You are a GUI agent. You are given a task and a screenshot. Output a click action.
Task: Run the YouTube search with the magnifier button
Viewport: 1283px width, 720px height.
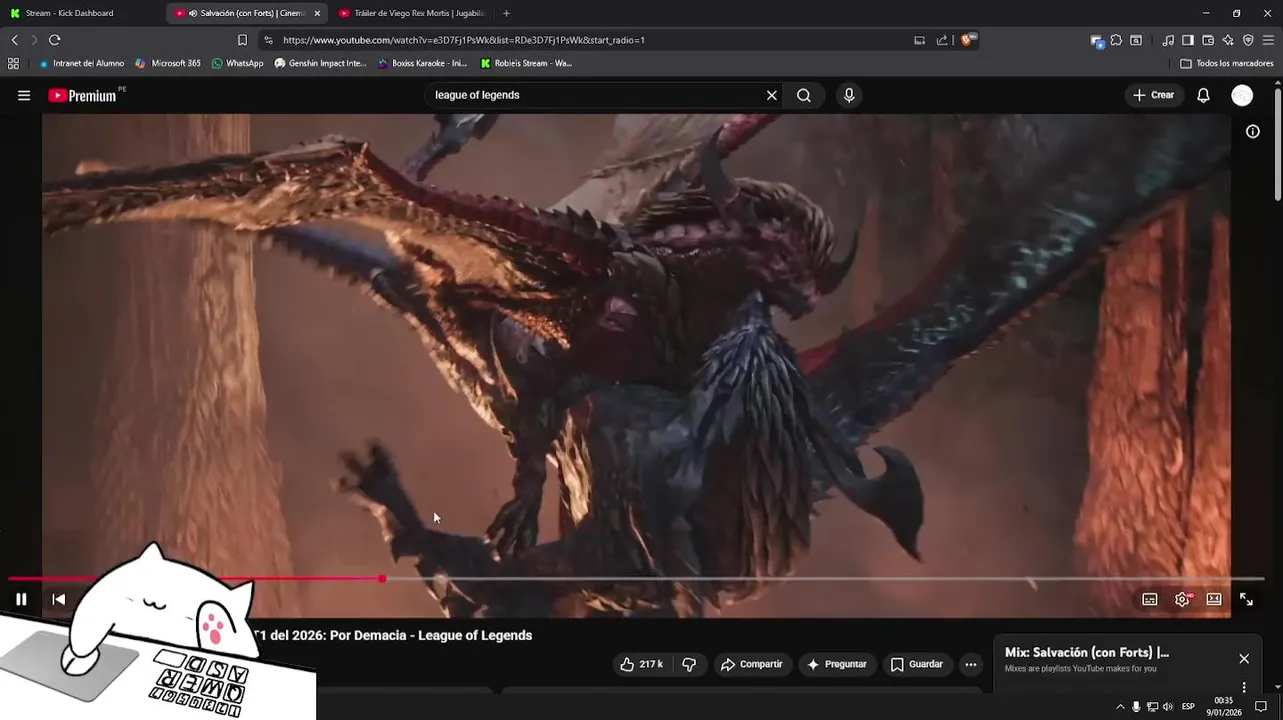point(804,95)
